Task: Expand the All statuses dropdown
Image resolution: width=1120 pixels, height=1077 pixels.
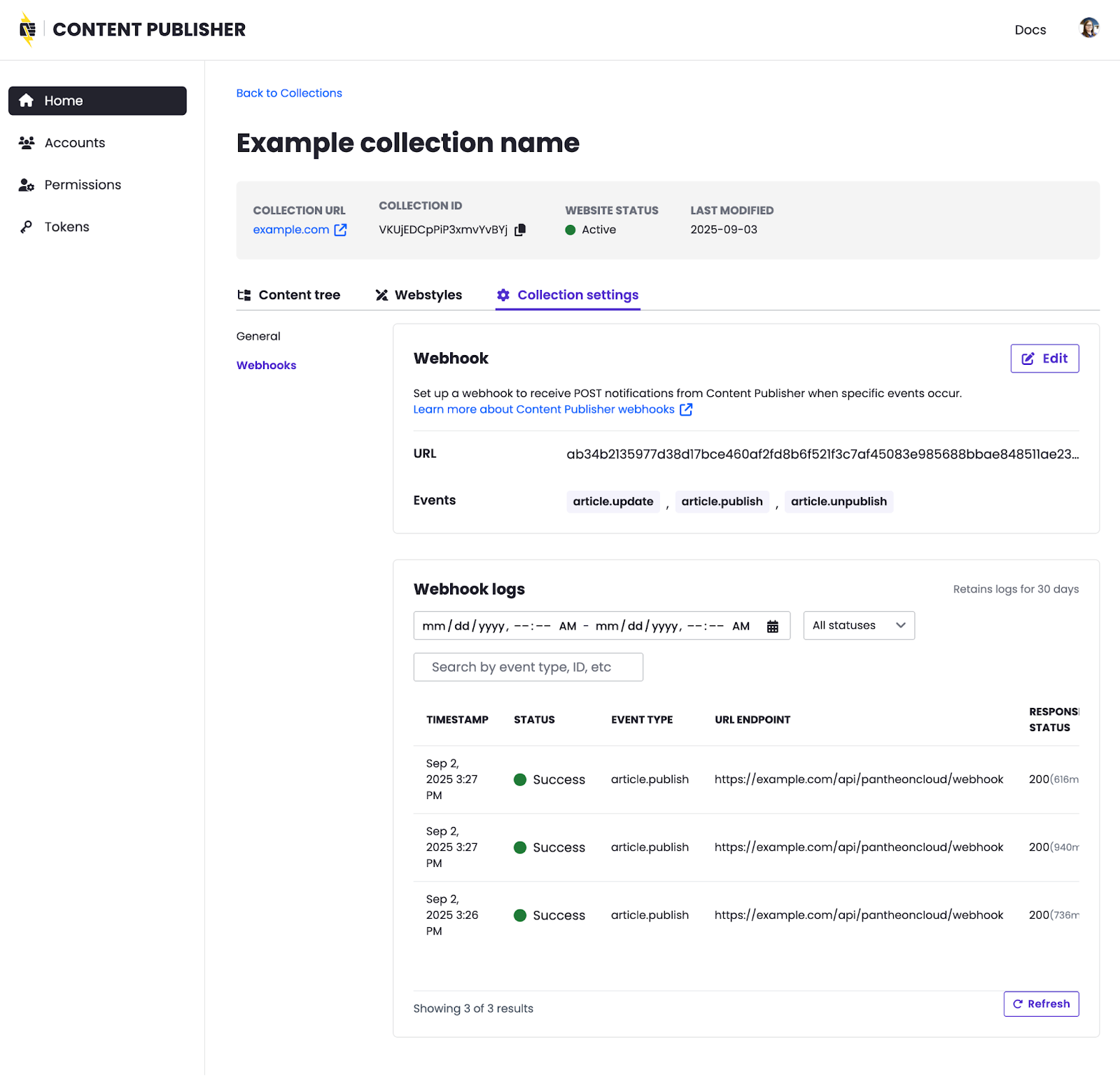Action: [858, 626]
